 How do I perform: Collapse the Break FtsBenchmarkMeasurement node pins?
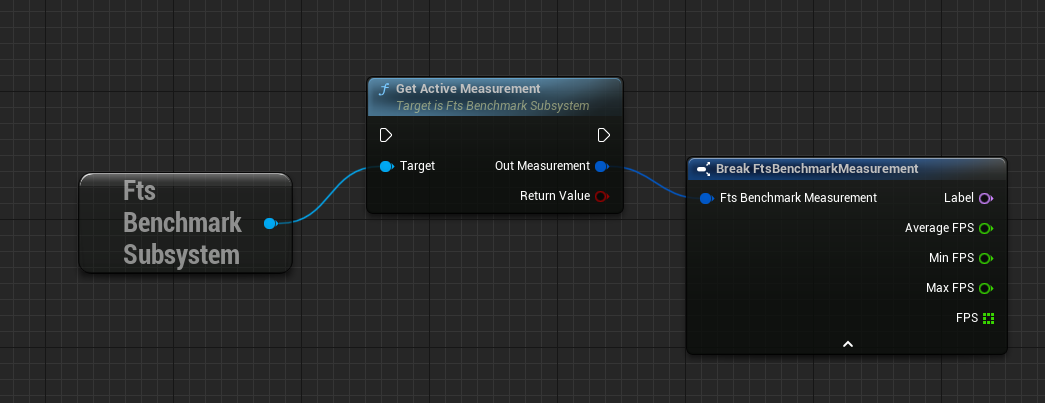847,344
